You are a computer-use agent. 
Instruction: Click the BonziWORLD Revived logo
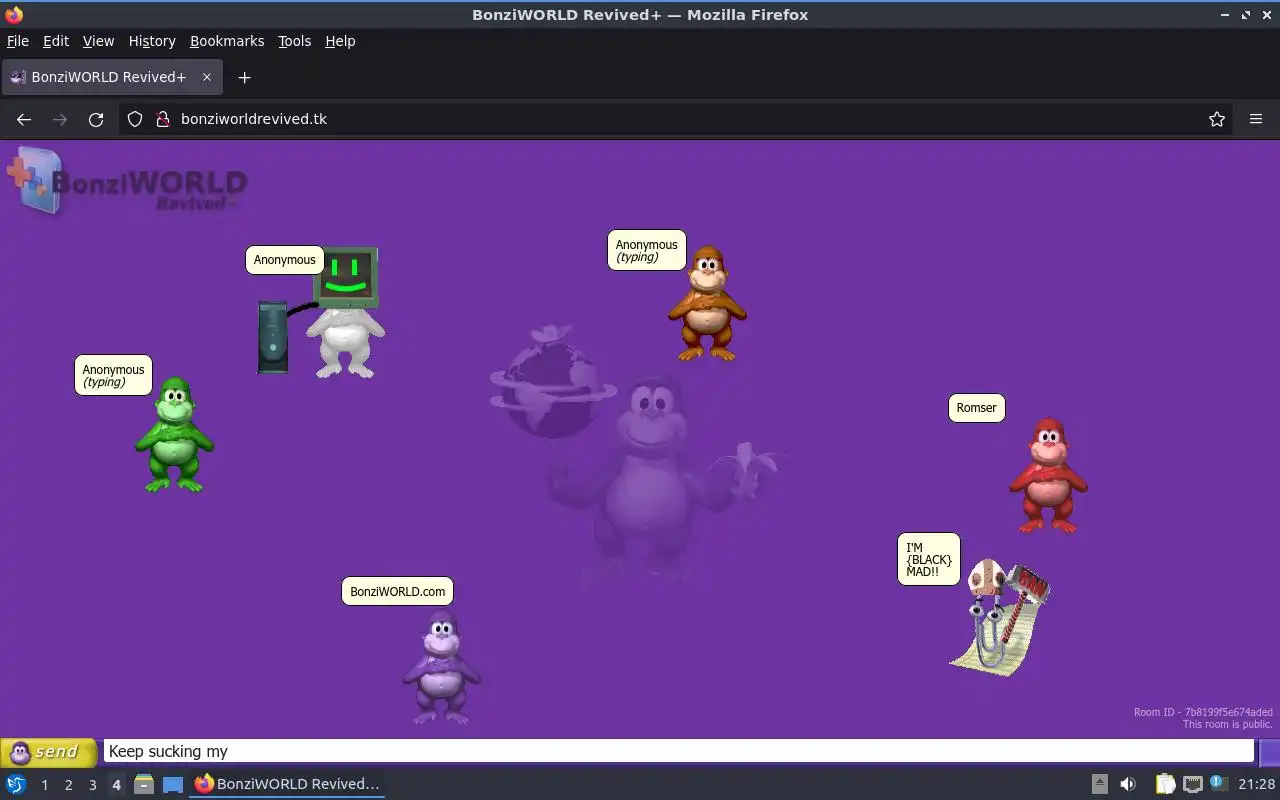click(127, 180)
